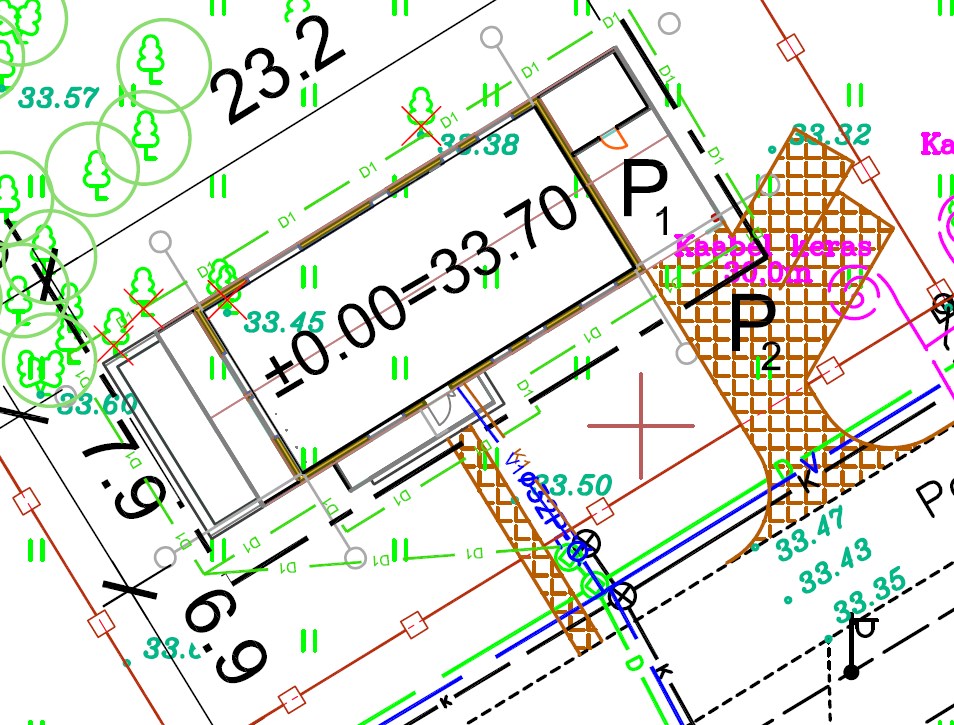
Task: Select the 33.32 elevation point label
Action: click(830, 135)
